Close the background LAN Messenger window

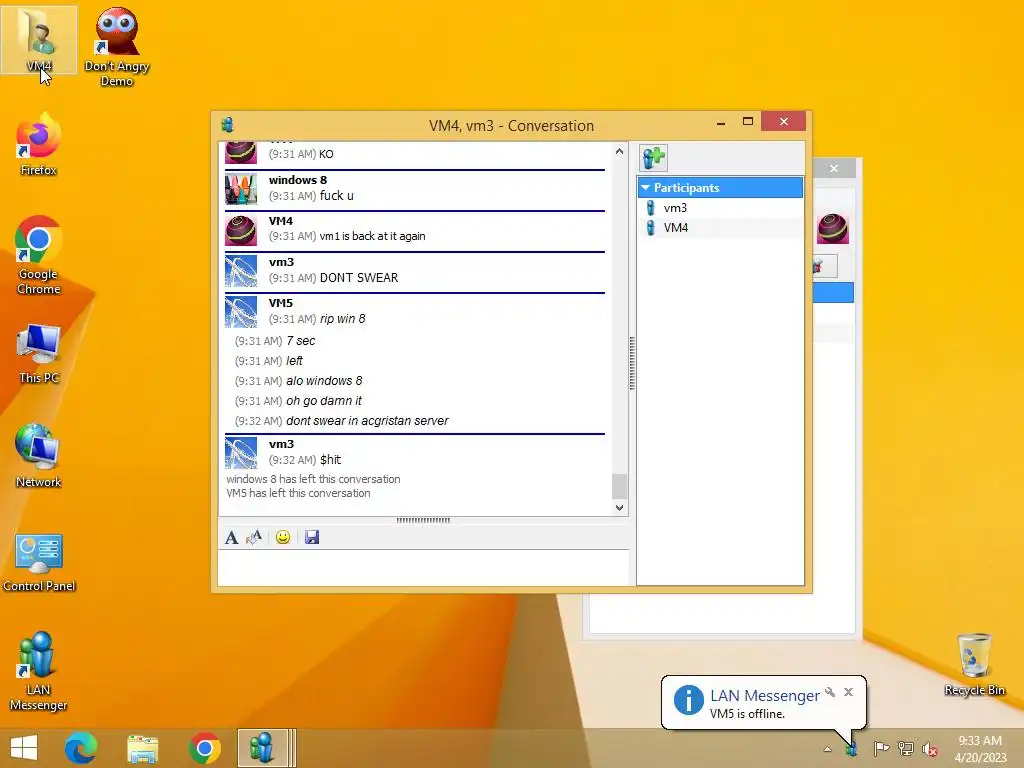(x=834, y=168)
